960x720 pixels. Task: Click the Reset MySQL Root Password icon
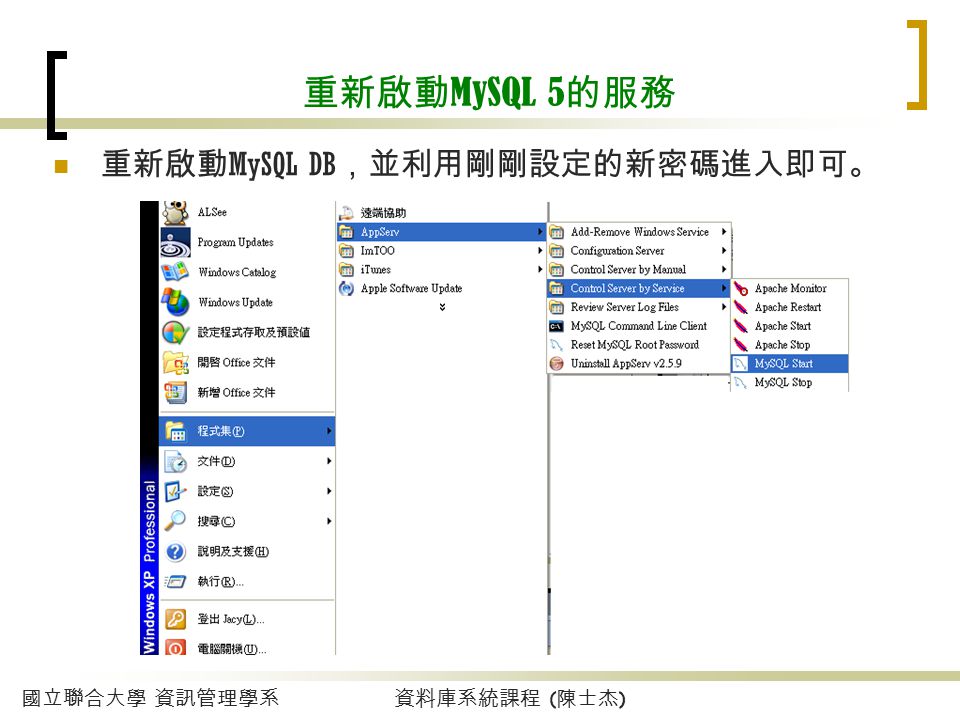coord(557,345)
